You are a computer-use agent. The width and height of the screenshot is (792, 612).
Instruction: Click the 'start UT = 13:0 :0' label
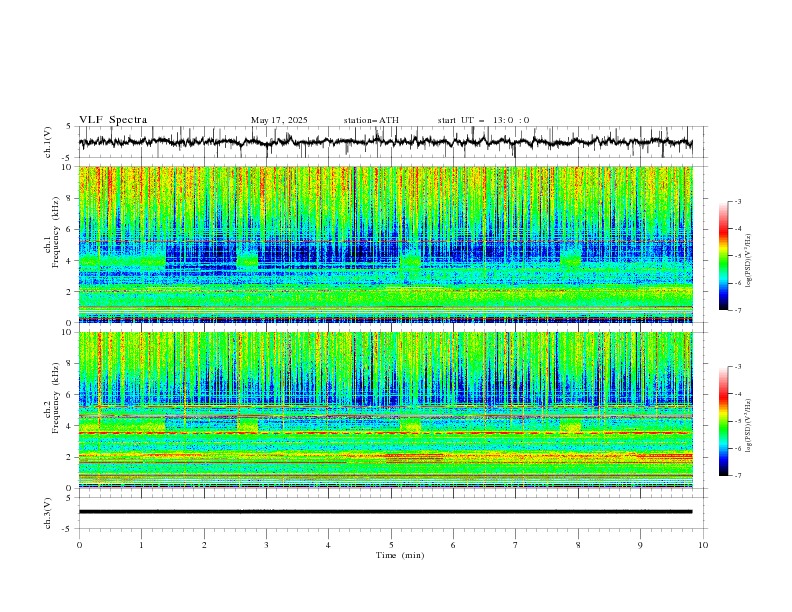click(x=483, y=120)
